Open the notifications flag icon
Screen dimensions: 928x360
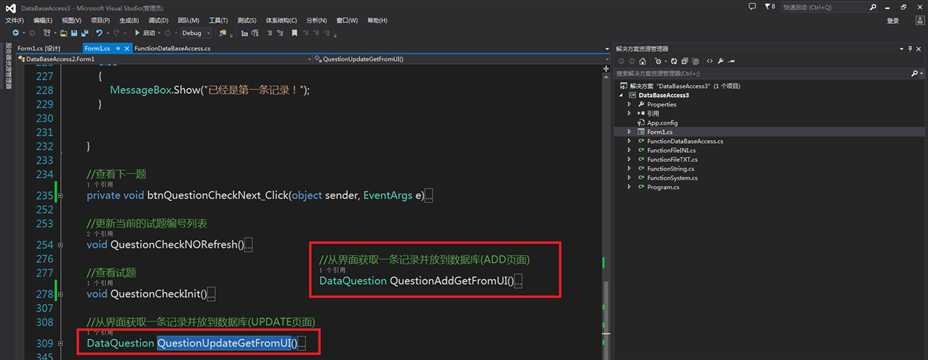(768, 7)
